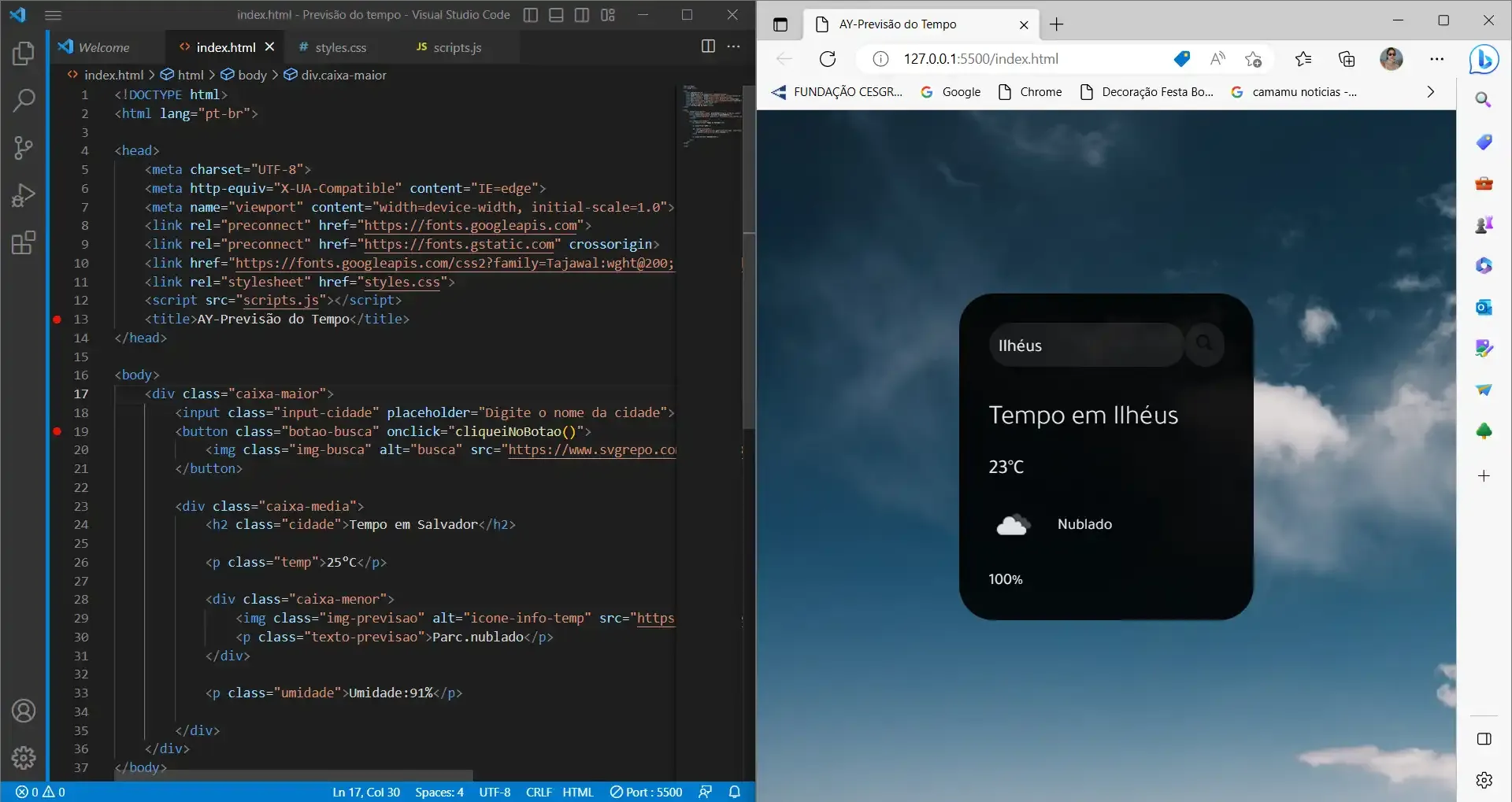Change the HTML language mode
The width and height of the screenshot is (1512, 802).
click(578, 792)
